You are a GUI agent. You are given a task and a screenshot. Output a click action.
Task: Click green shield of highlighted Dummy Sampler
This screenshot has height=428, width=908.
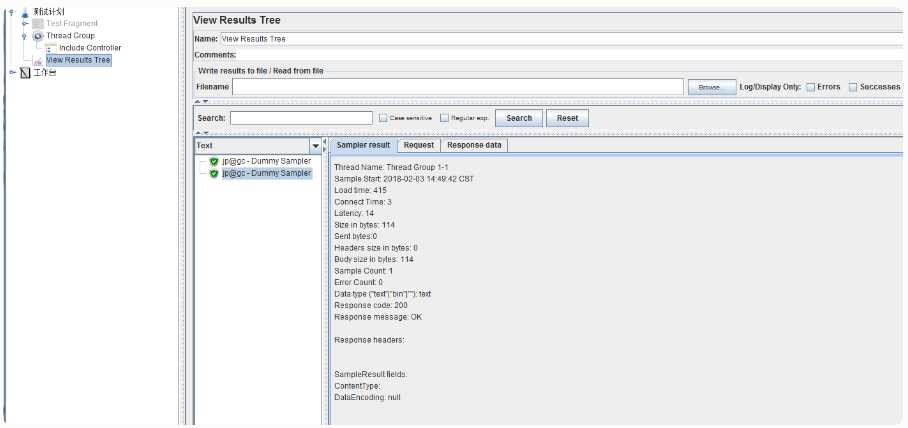(x=214, y=173)
